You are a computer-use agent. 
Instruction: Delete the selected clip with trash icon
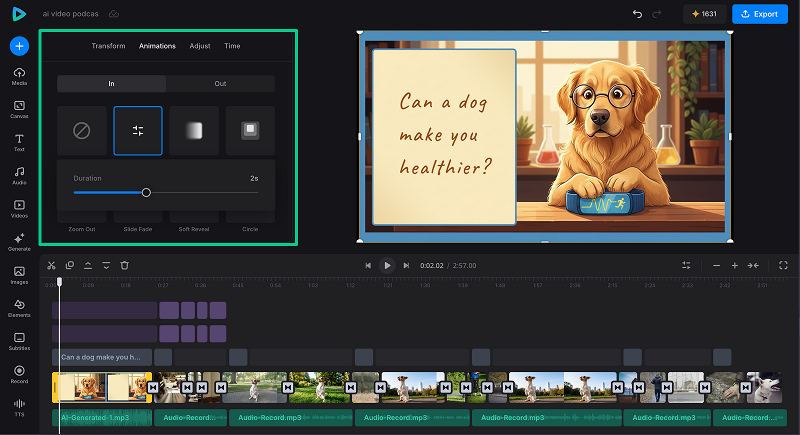pyautogui.click(x=124, y=265)
